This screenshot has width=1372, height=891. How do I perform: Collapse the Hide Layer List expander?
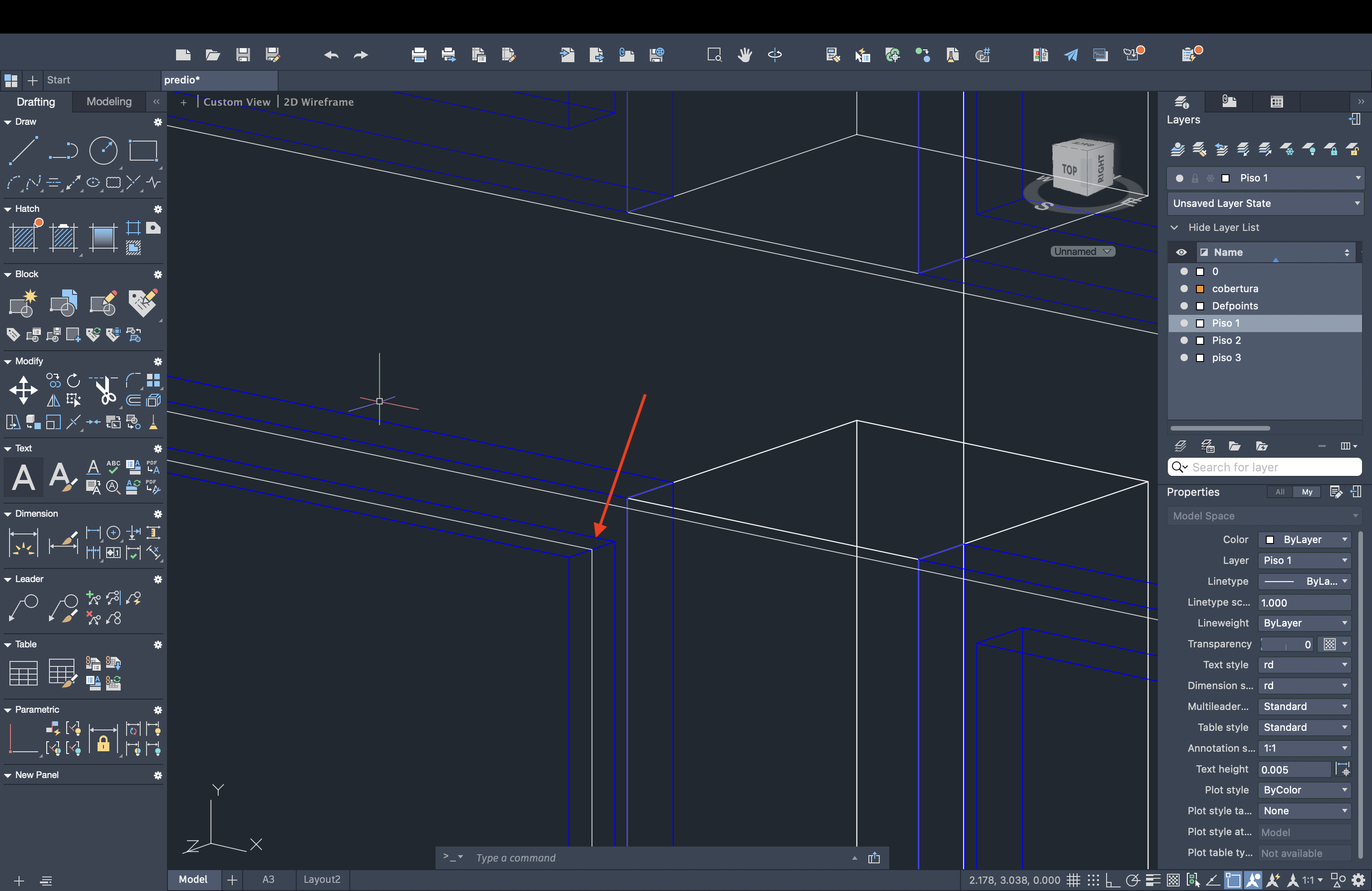click(1174, 228)
